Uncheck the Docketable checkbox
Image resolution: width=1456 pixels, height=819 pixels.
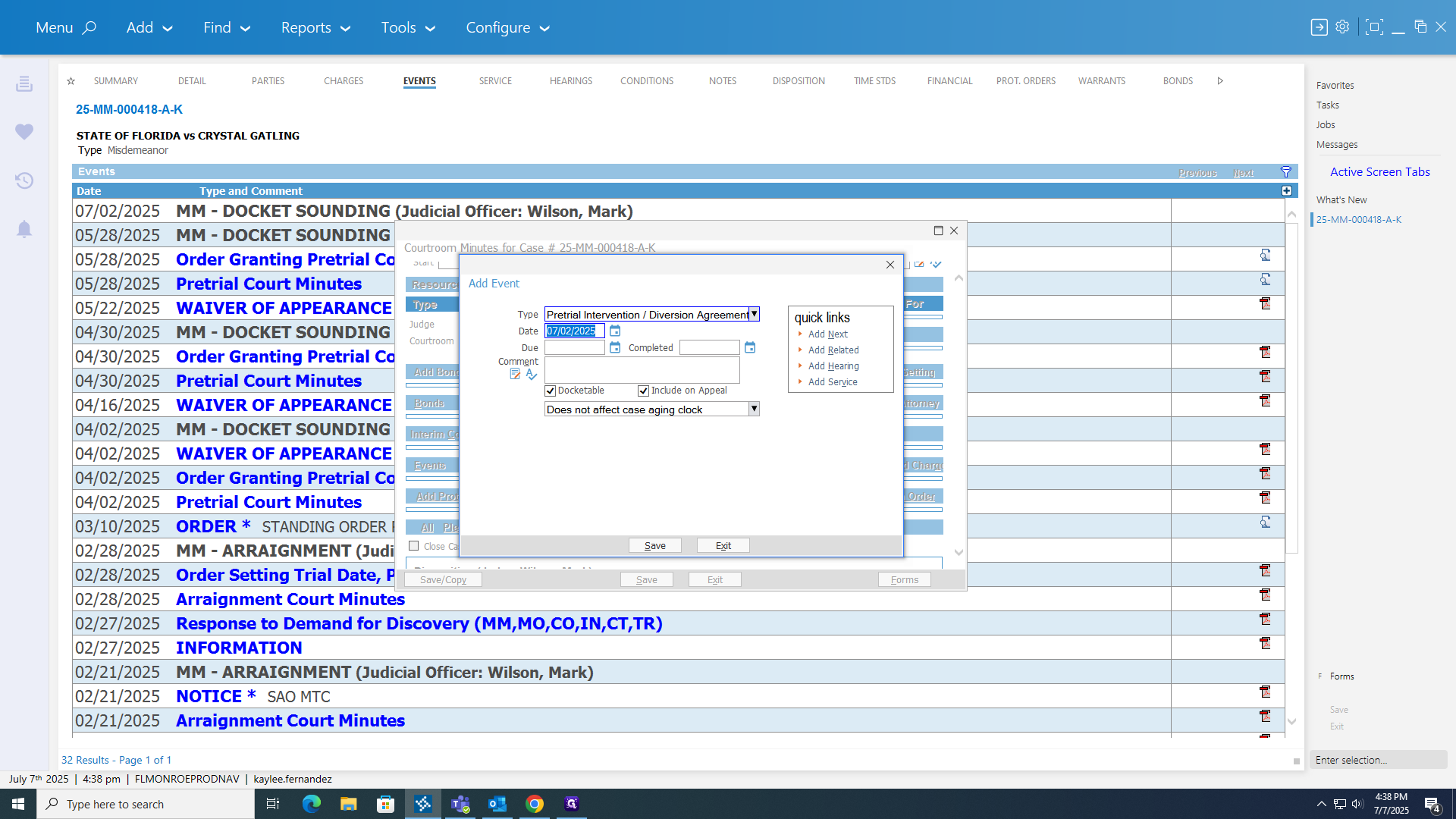pyautogui.click(x=551, y=391)
